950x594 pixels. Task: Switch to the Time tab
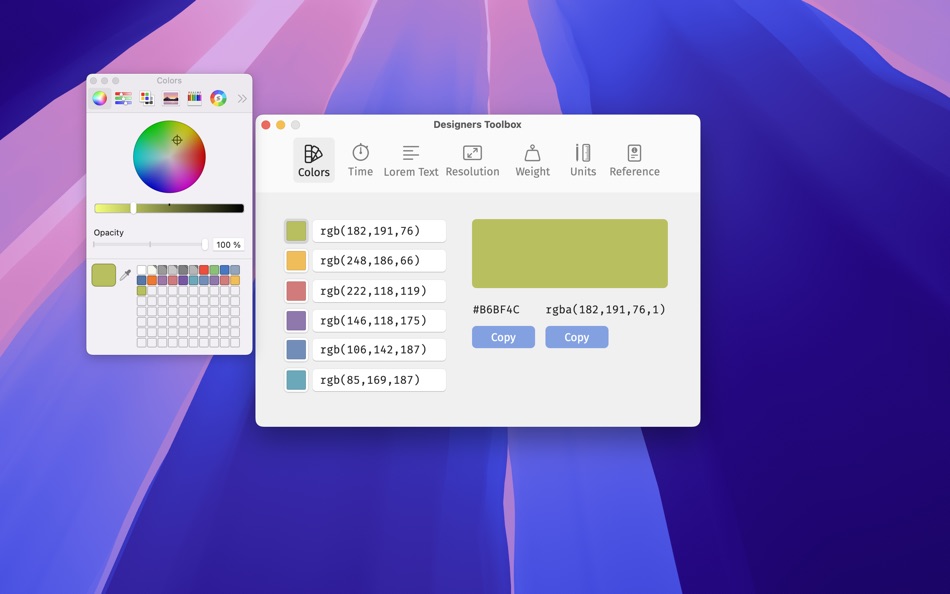tap(359, 158)
